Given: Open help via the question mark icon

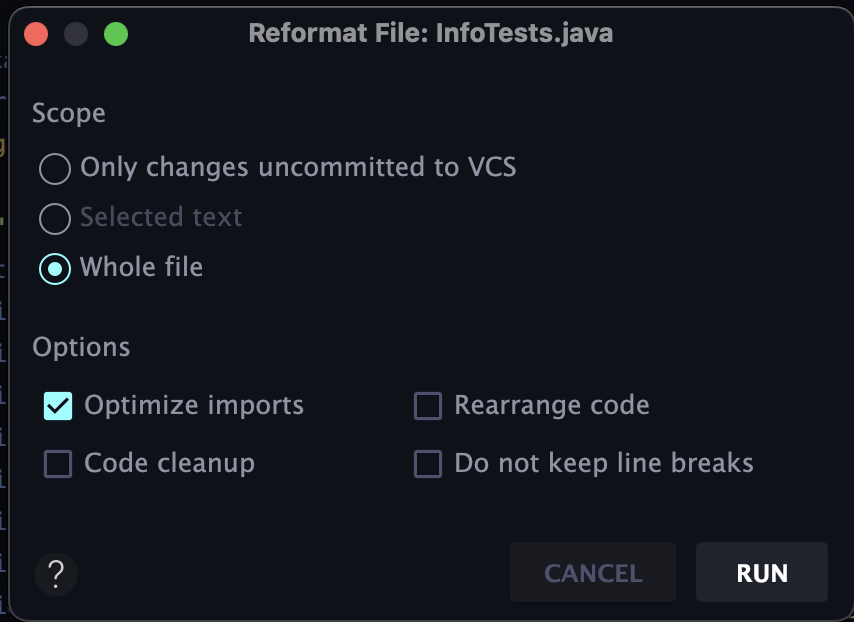Looking at the screenshot, I should click(56, 574).
